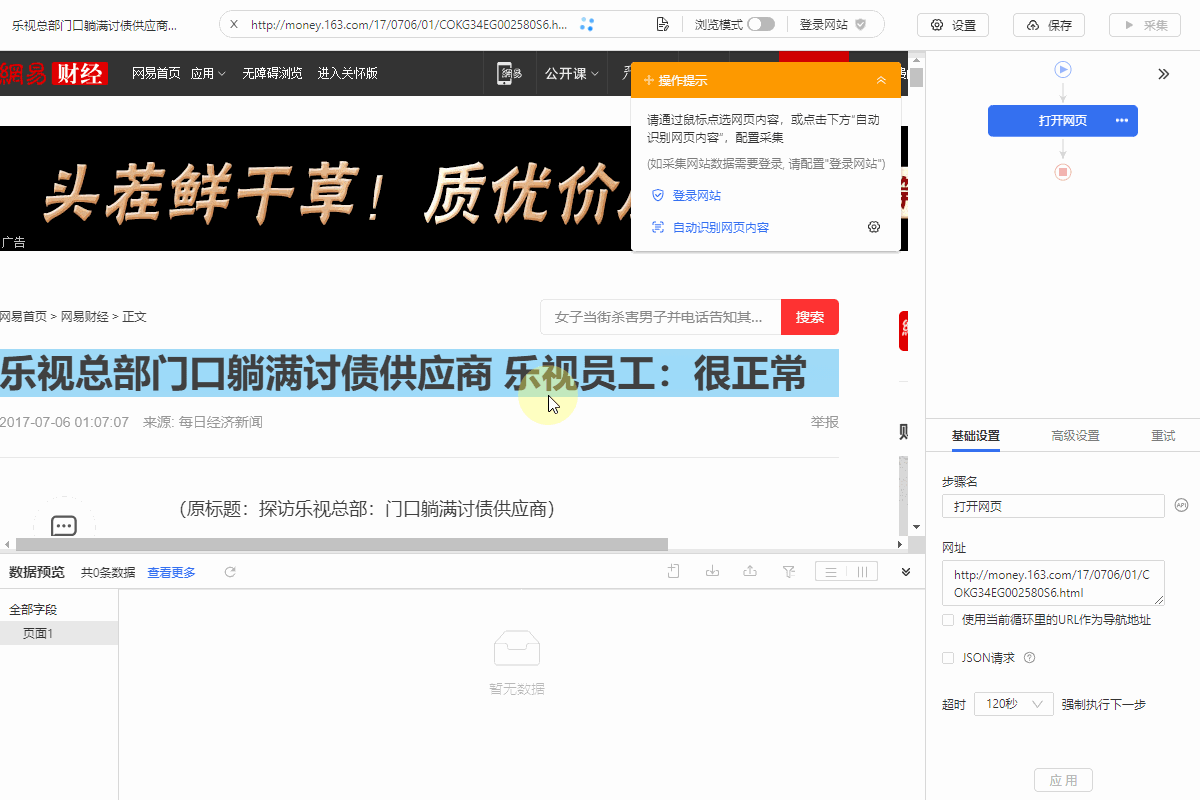Collapse the 操作提示 tip panel
This screenshot has height=800, width=1200.
pyautogui.click(x=881, y=80)
